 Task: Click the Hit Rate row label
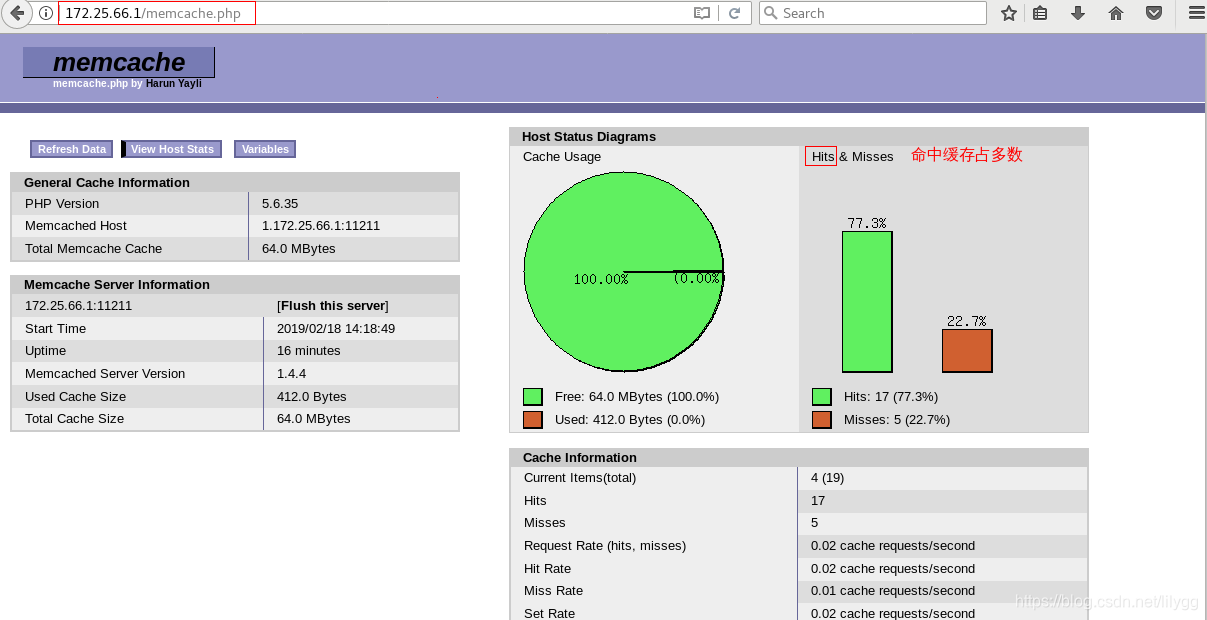coord(547,569)
